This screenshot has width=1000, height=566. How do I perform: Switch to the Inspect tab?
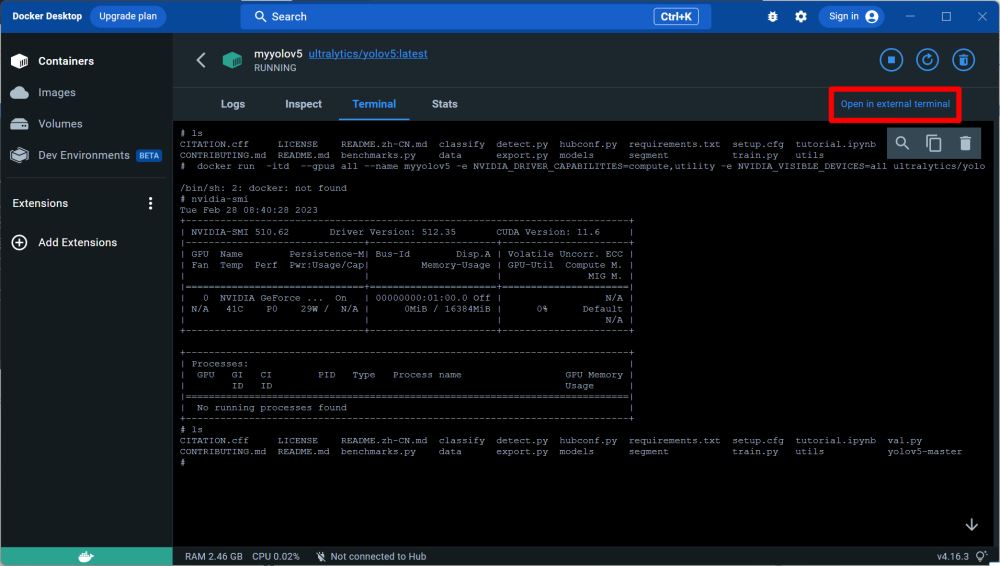click(x=304, y=104)
